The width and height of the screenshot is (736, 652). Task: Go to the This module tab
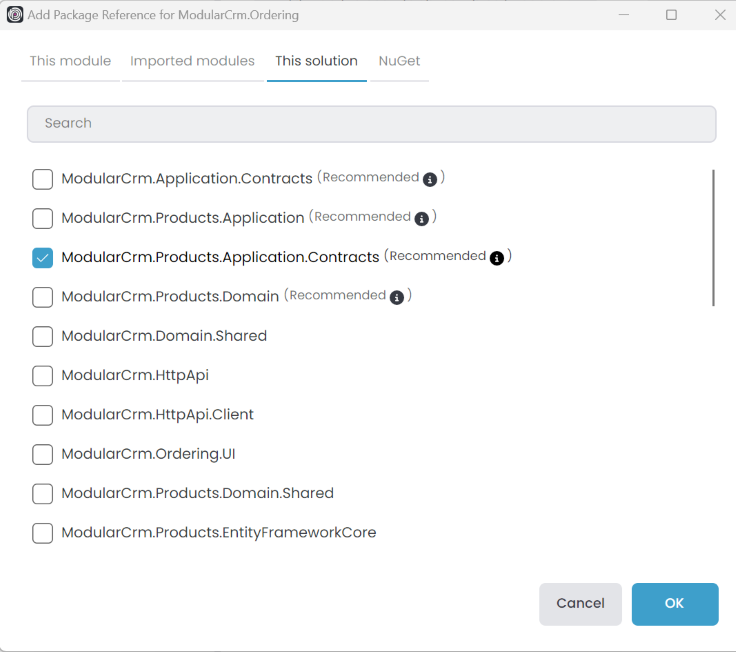pyautogui.click(x=70, y=61)
